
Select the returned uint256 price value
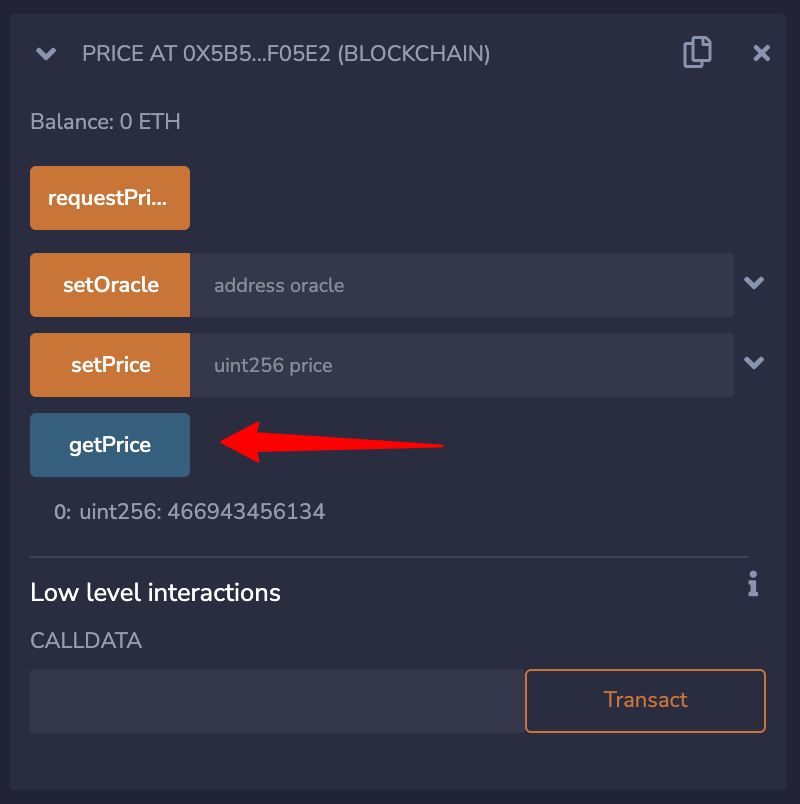pyautogui.click(x=246, y=513)
